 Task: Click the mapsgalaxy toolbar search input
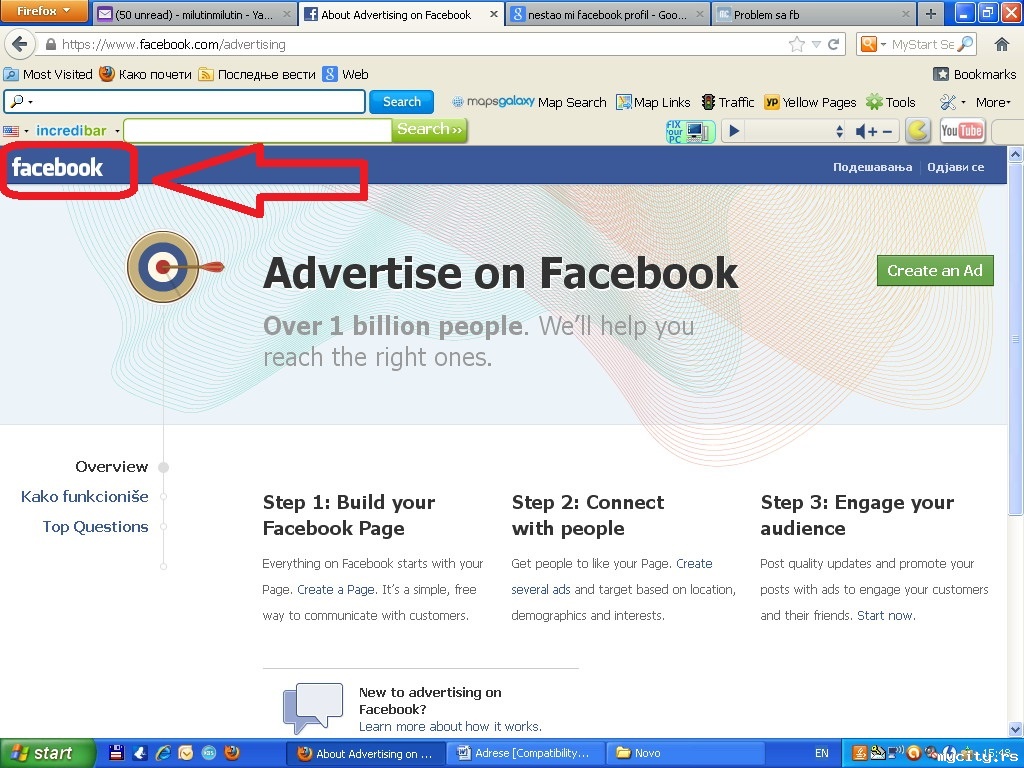point(184,102)
